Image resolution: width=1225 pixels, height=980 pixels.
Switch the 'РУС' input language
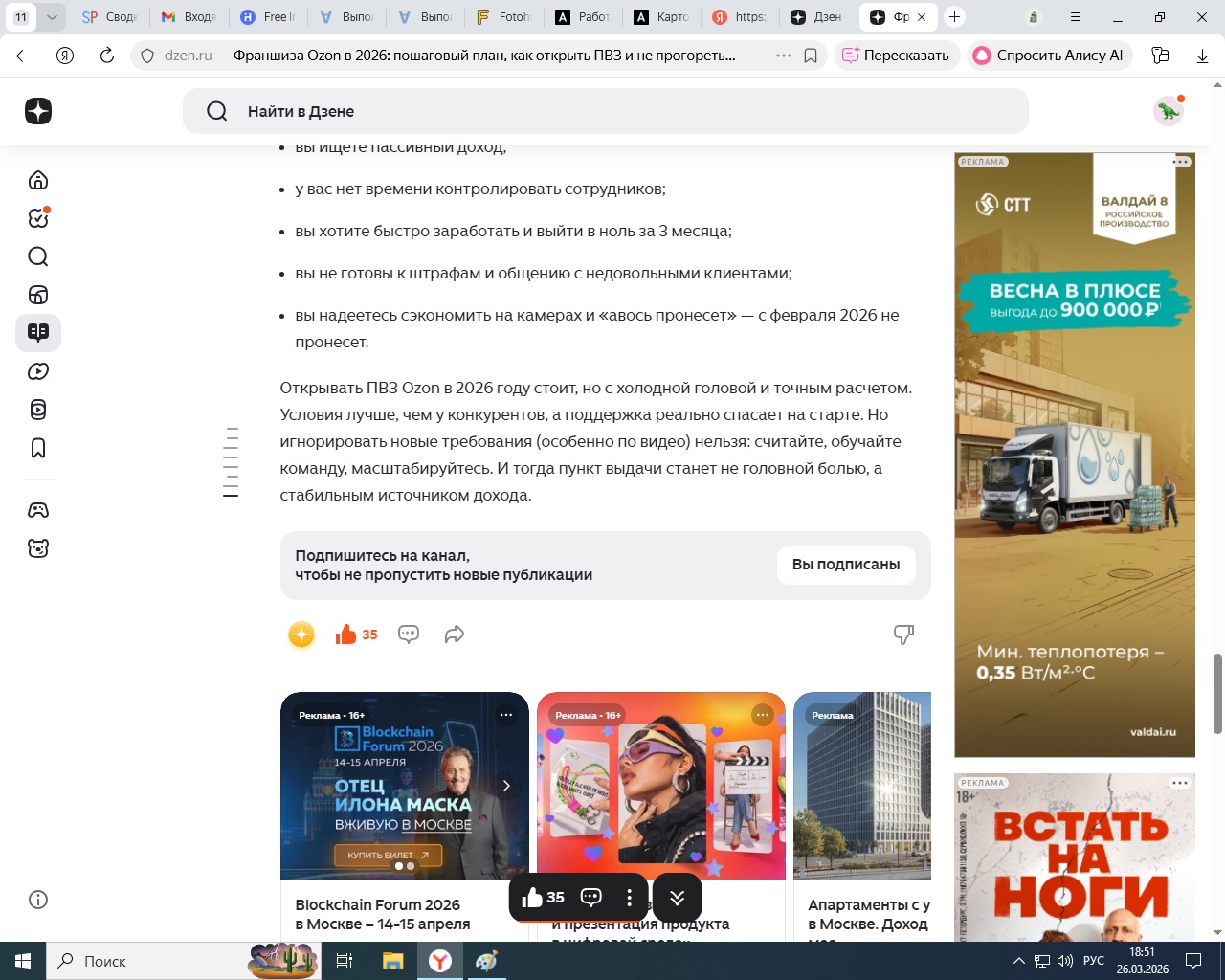[x=1094, y=961]
